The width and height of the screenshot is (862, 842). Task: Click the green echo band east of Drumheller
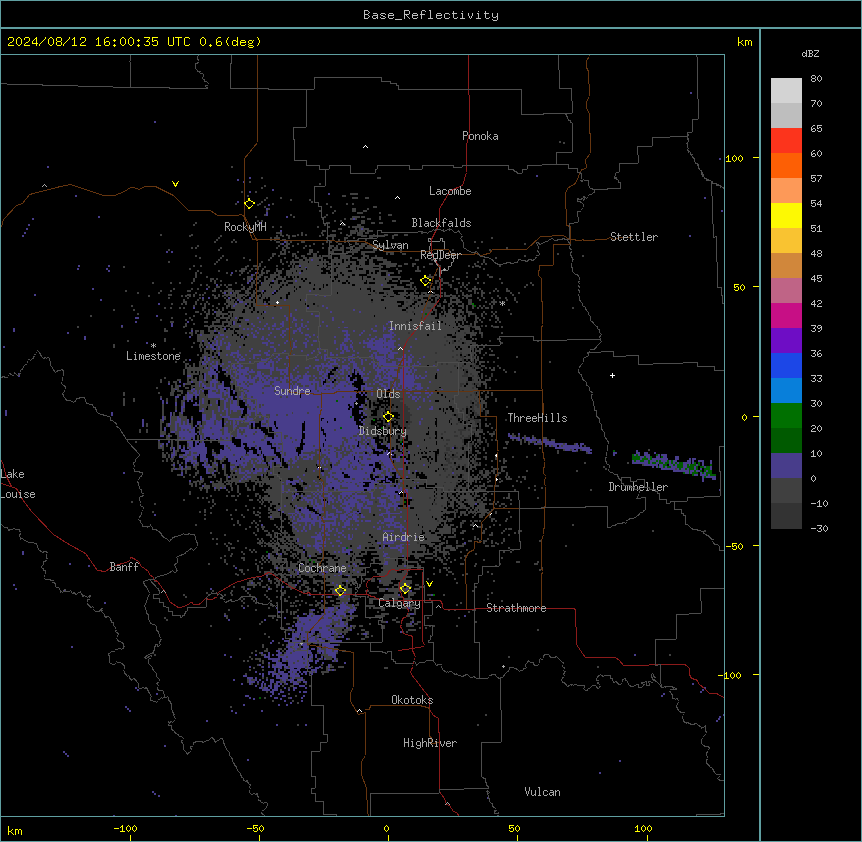(x=674, y=464)
